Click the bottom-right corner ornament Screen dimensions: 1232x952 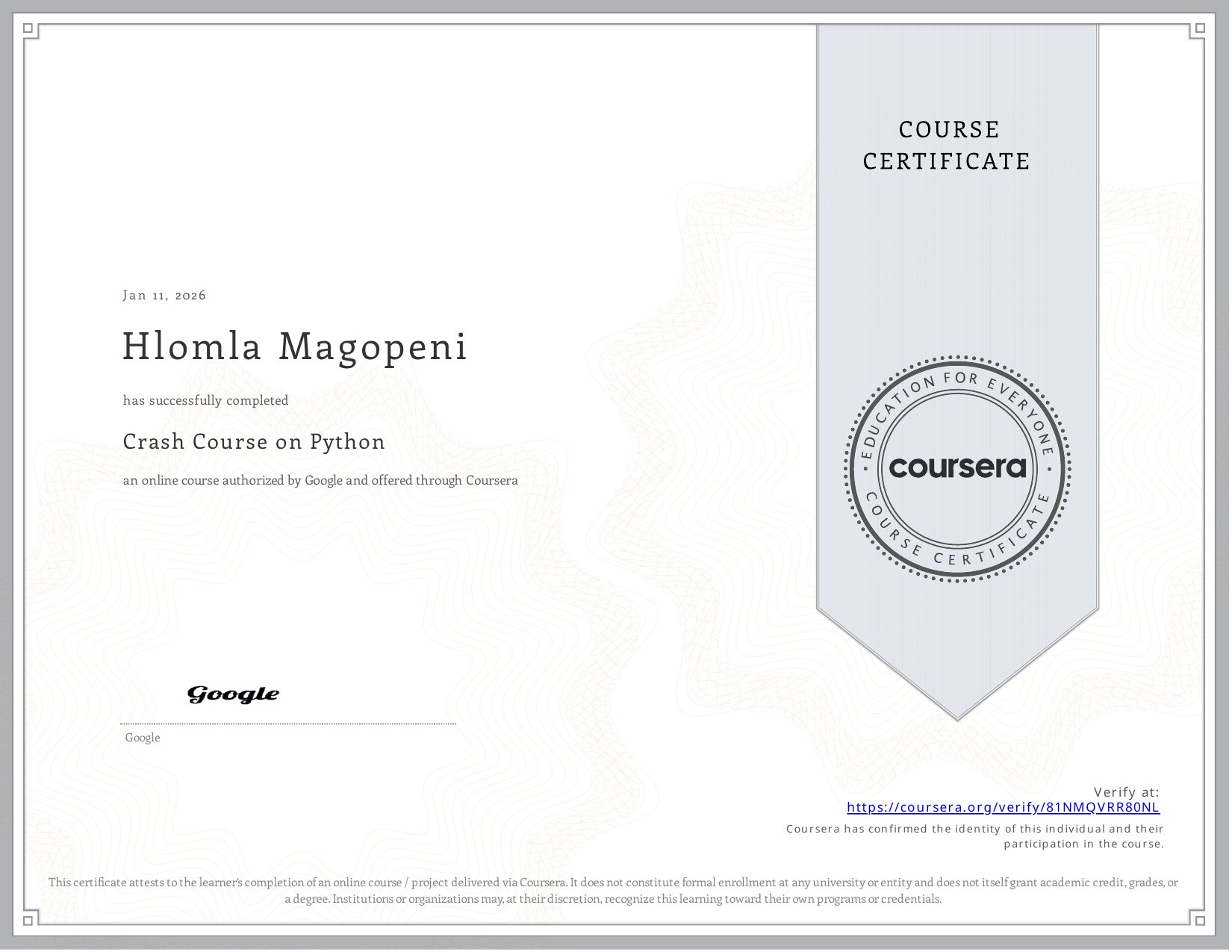tap(1199, 919)
